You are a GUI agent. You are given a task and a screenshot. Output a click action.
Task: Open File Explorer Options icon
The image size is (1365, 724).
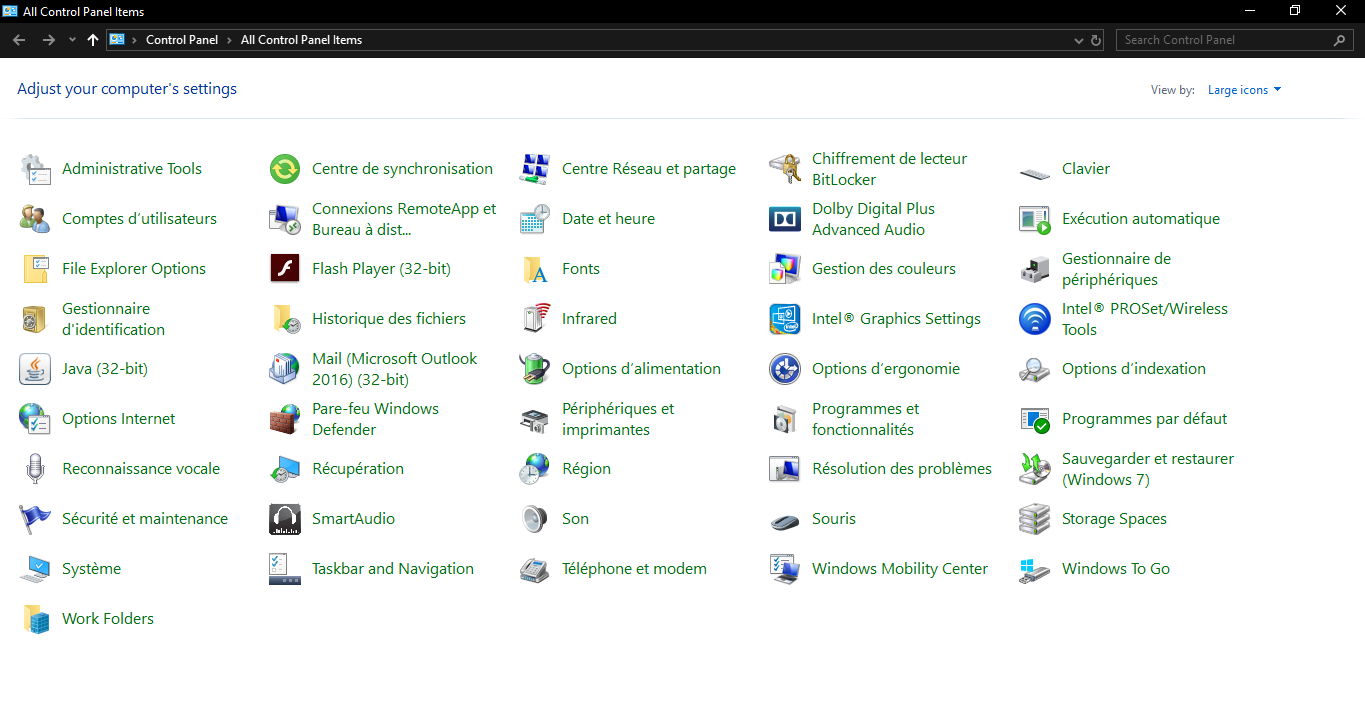35,269
